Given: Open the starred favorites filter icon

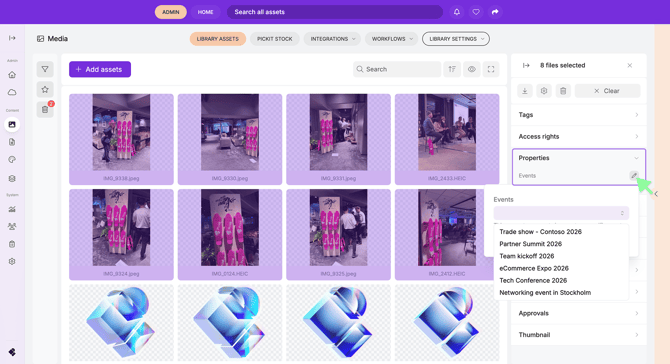Looking at the screenshot, I should [x=45, y=90].
